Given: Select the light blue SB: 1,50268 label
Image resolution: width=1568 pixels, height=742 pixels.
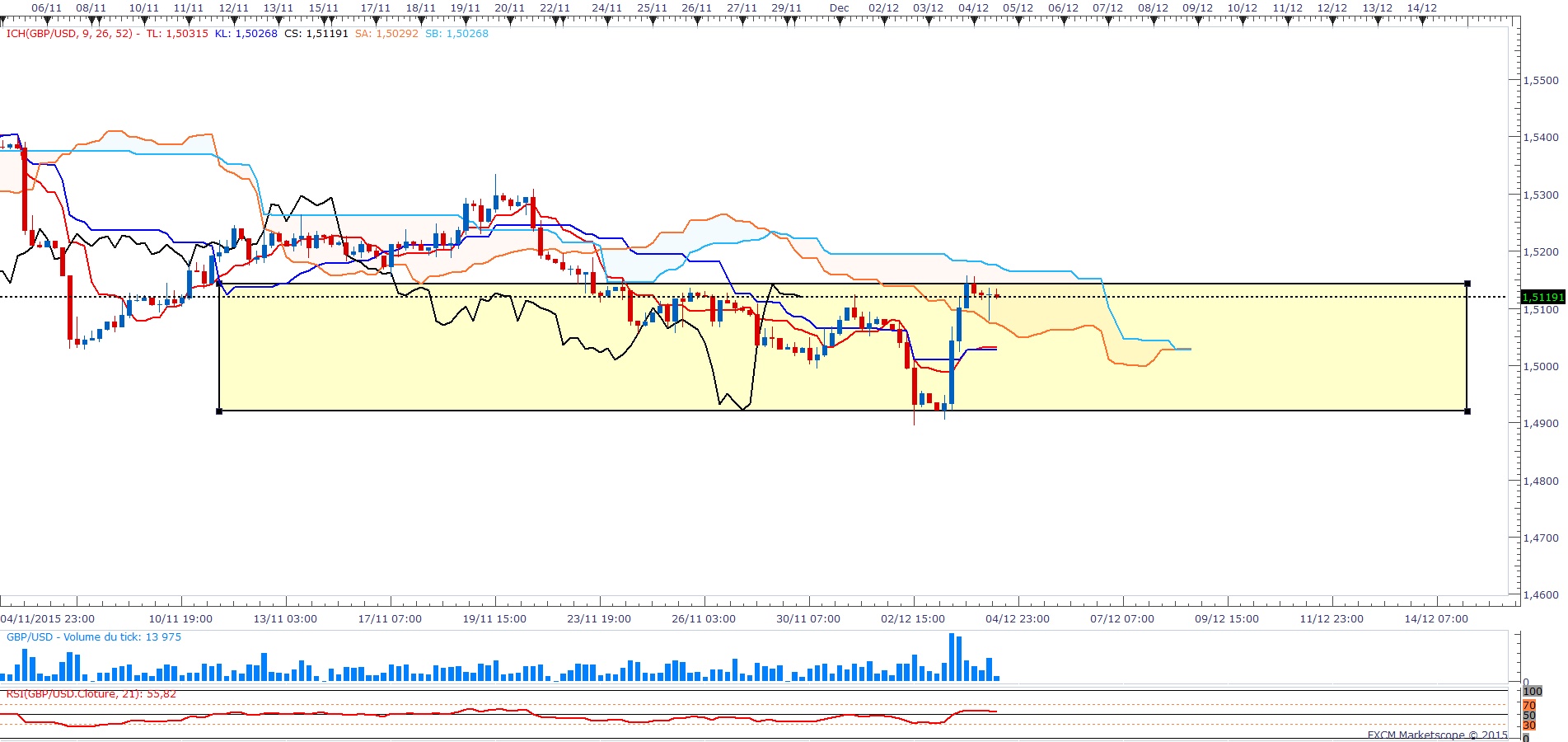Looking at the screenshot, I should pyautogui.click(x=456, y=34).
